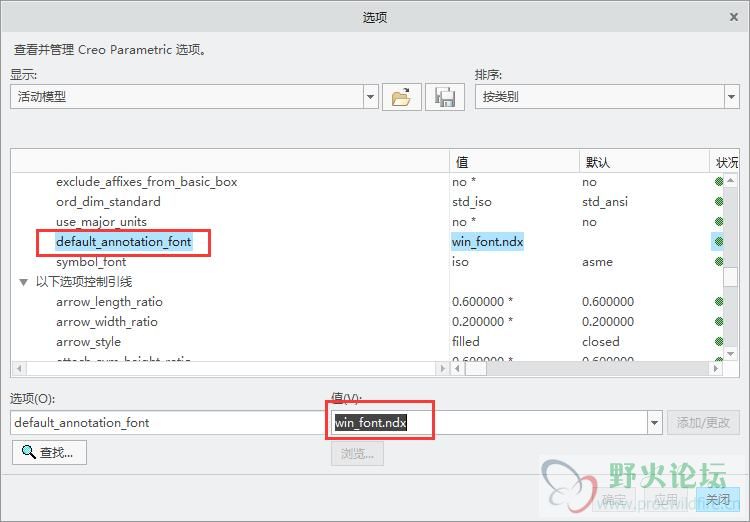Click the std_ansi default value
750x522 pixels.
click(x=605, y=202)
